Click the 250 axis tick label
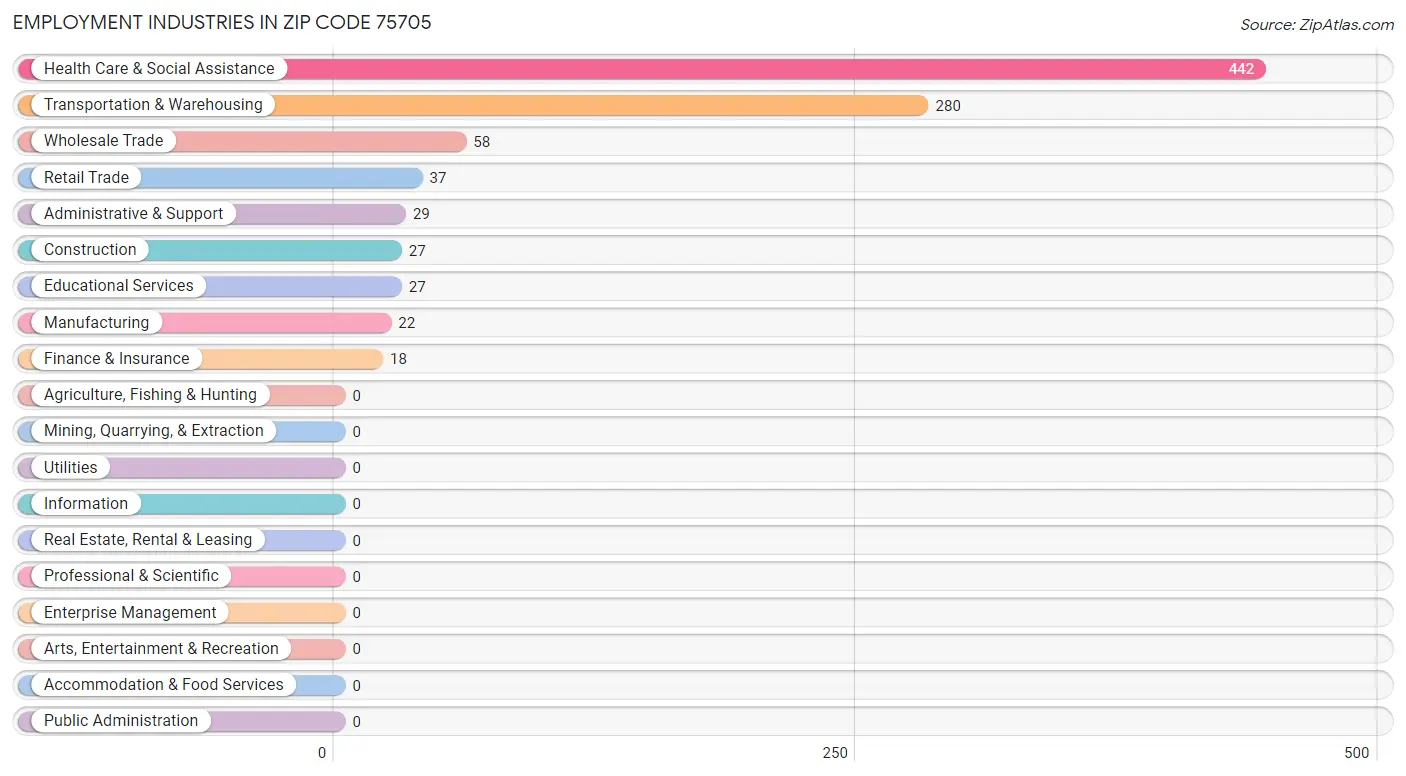This screenshot has height=776, width=1406. coord(835,753)
